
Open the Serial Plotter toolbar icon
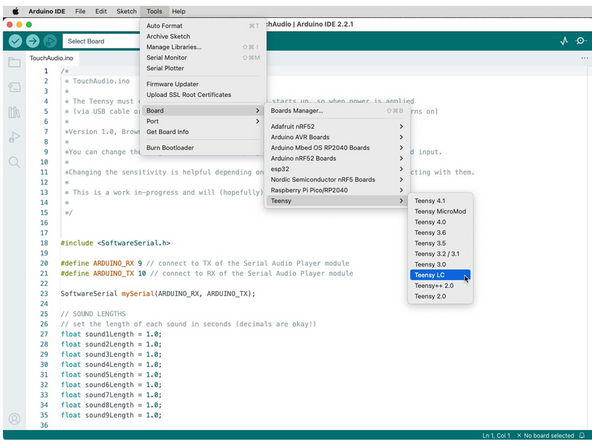[x=564, y=41]
